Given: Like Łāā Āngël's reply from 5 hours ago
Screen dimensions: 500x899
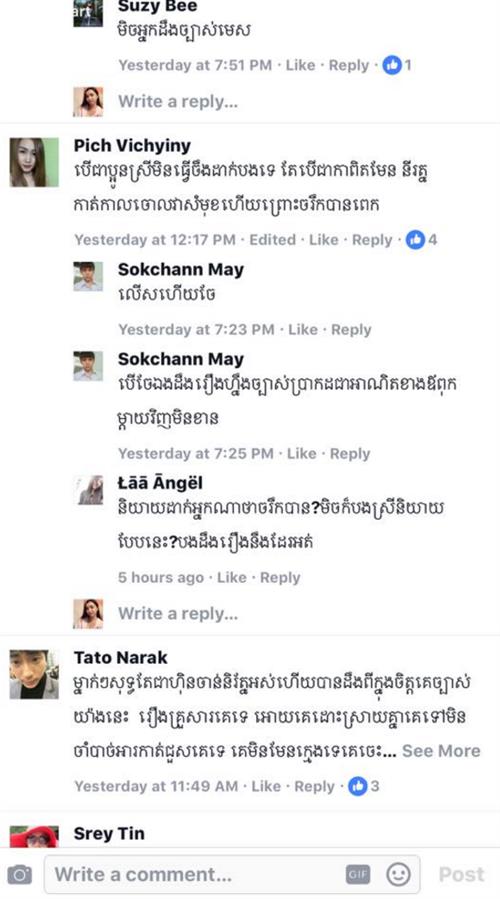Looking at the screenshot, I should [x=231, y=577].
